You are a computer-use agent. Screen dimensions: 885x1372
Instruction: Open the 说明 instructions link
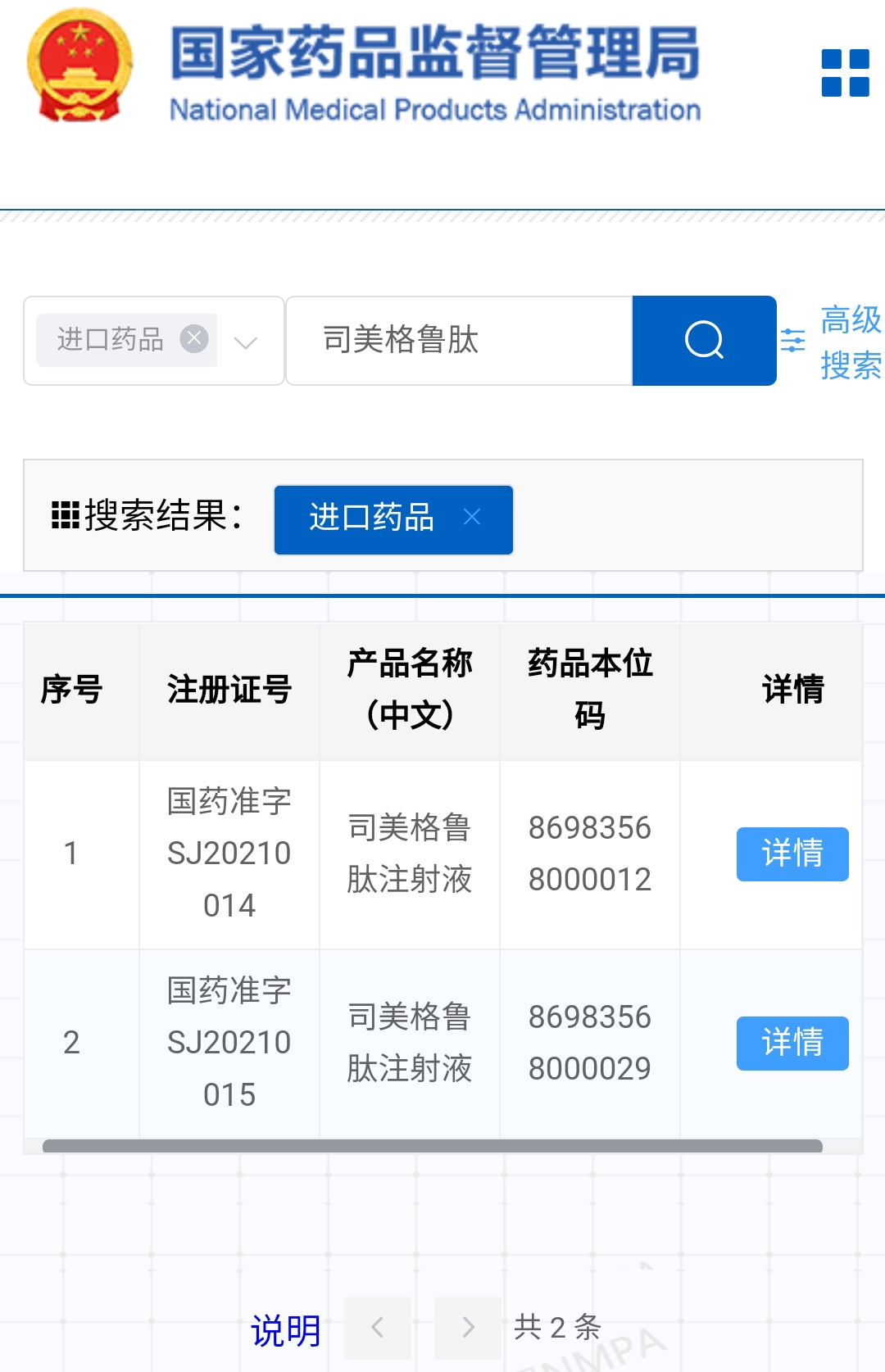pyautogui.click(x=285, y=1330)
